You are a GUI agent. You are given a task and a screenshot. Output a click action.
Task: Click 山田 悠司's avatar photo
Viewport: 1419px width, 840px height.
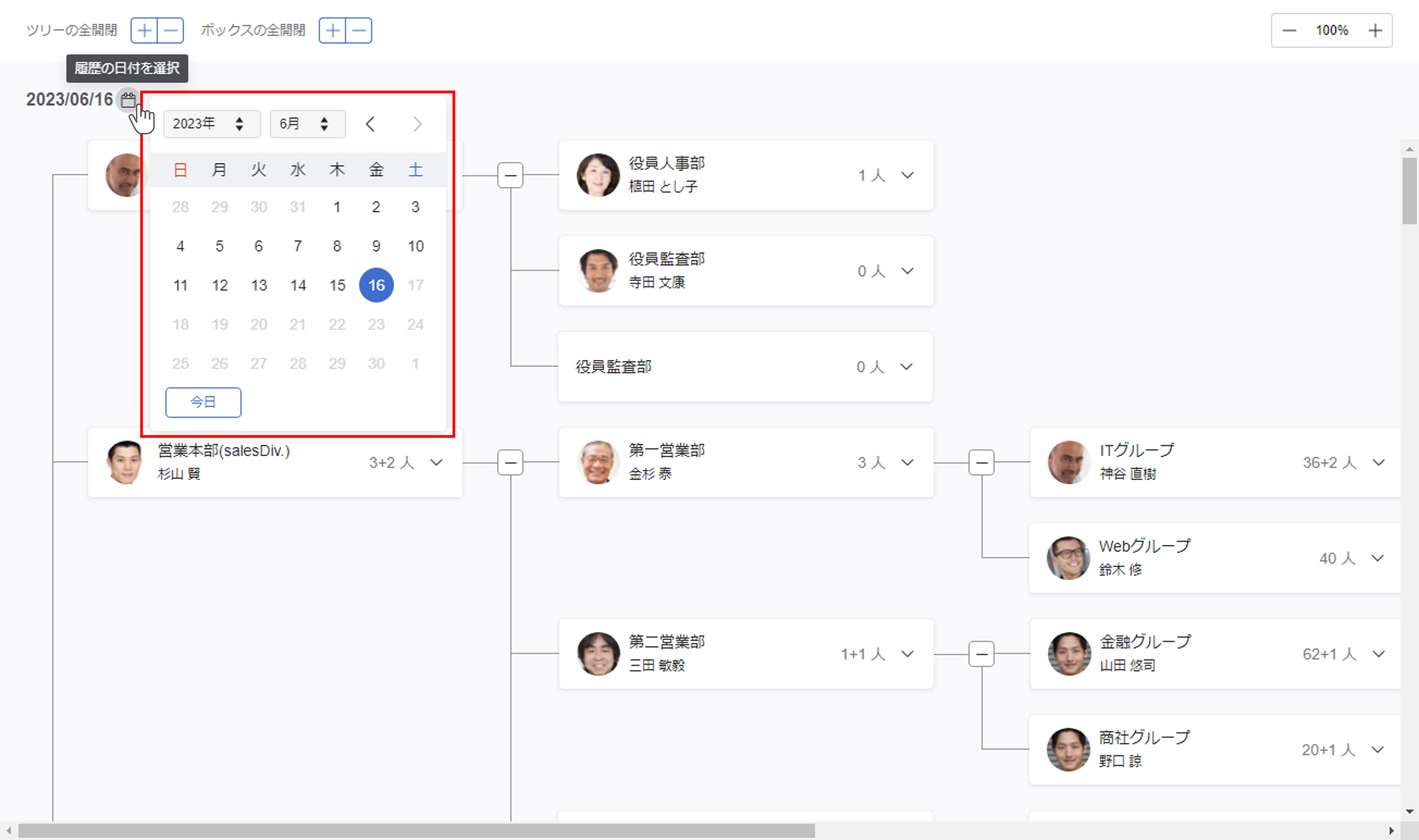[1069, 654]
